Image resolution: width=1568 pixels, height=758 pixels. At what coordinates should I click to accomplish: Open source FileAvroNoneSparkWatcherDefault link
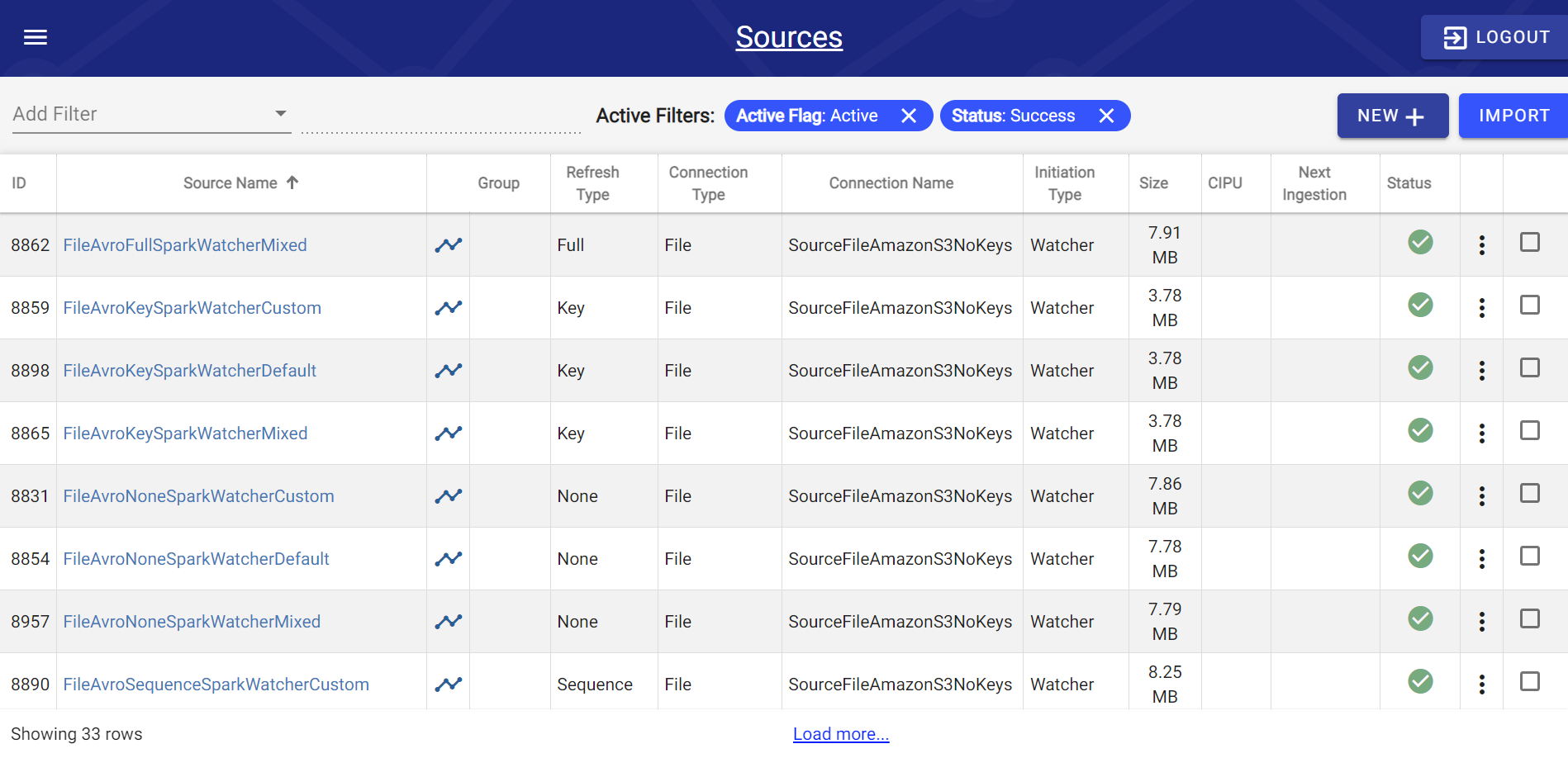pyautogui.click(x=197, y=559)
